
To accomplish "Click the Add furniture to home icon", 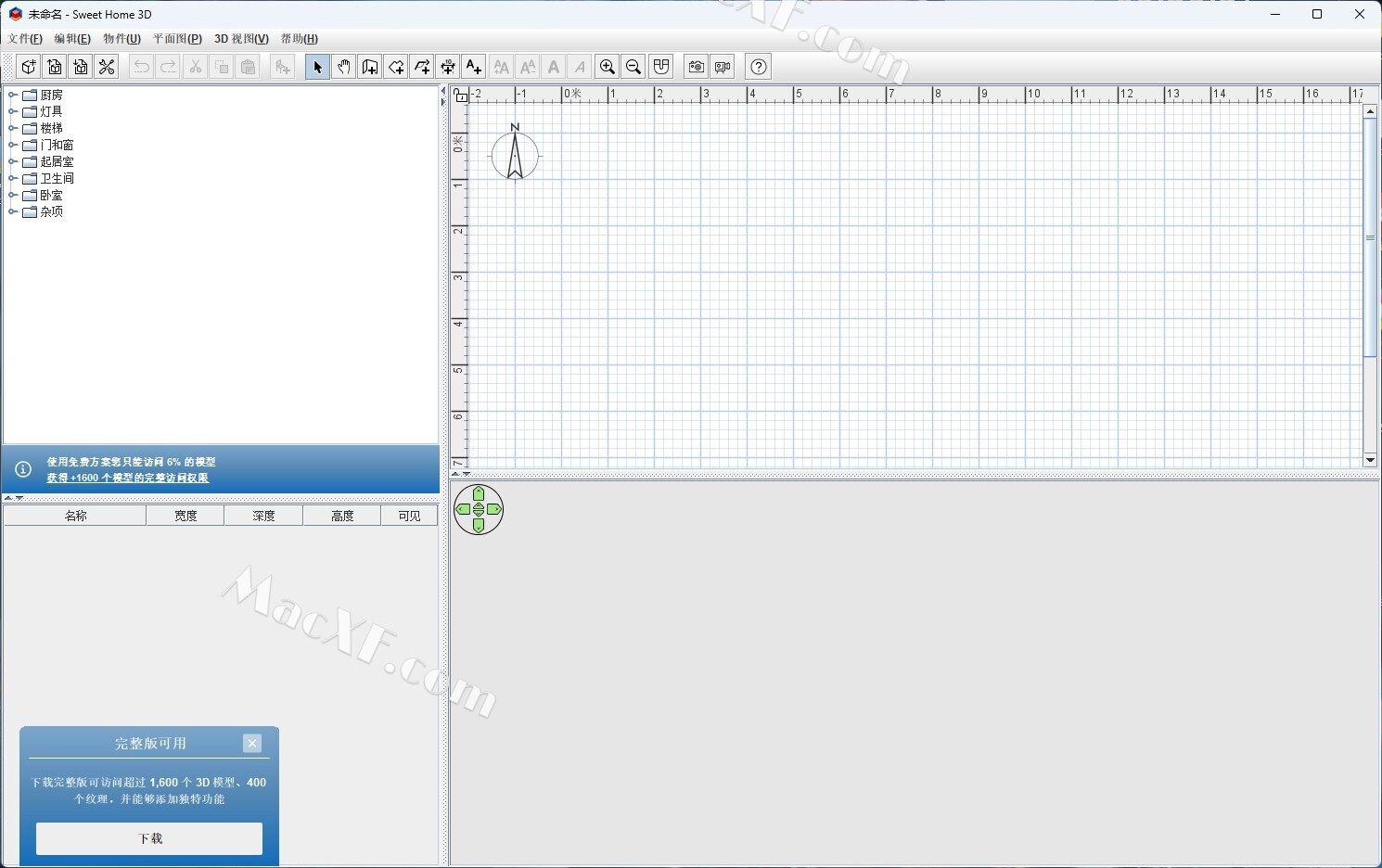I will (x=283, y=67).
